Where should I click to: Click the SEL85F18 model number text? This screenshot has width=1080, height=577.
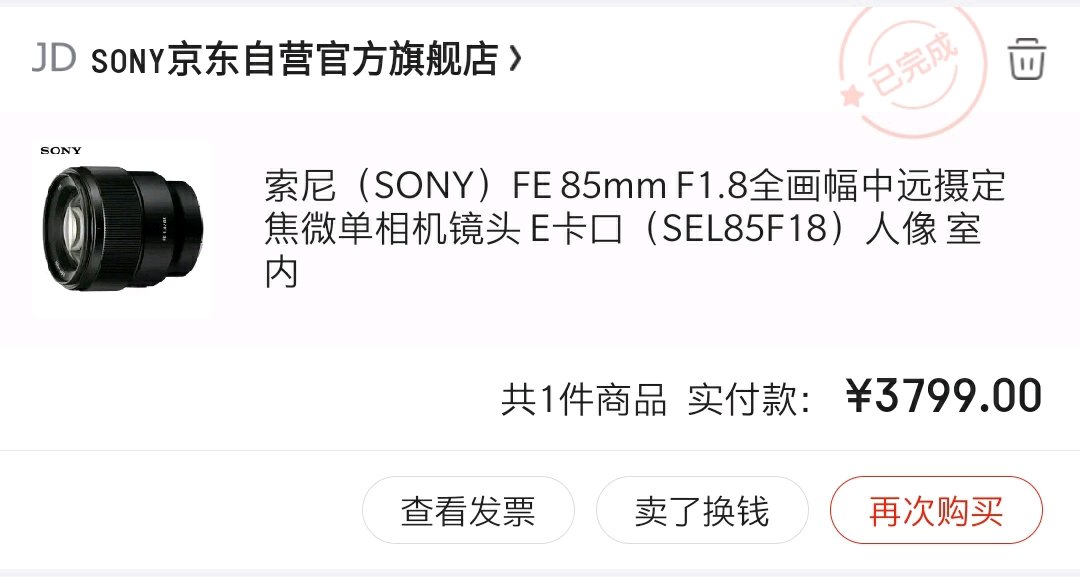tap(753, 230)
